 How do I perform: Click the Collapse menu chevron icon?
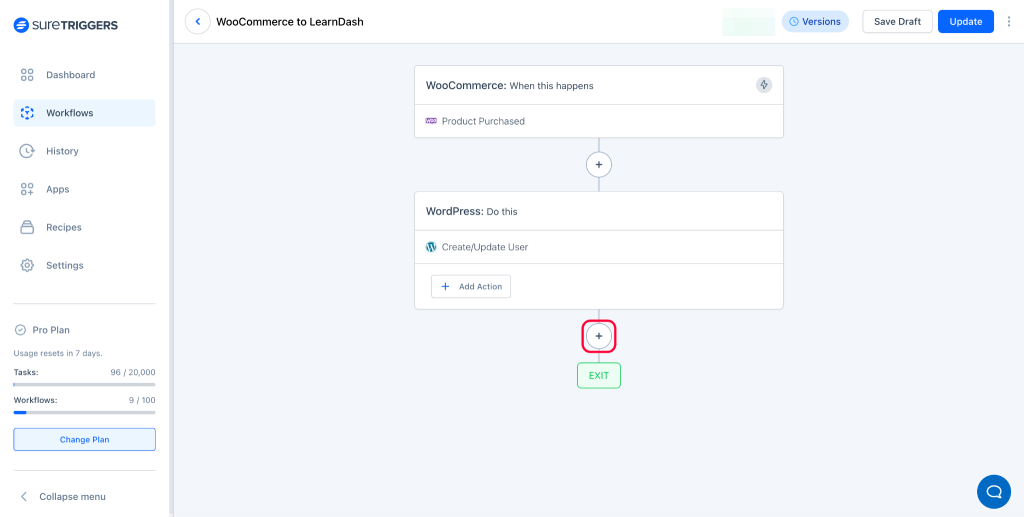24,497
